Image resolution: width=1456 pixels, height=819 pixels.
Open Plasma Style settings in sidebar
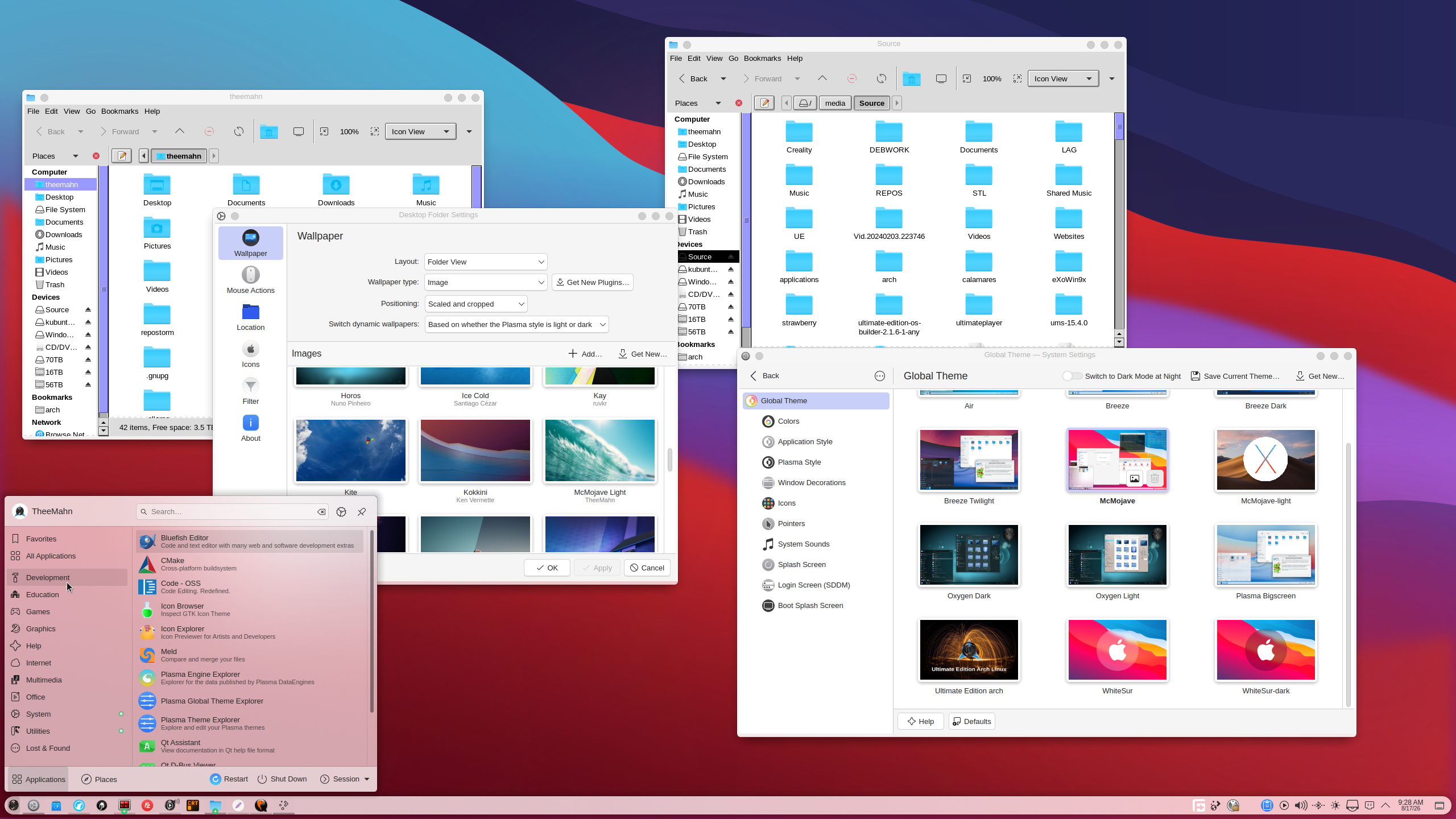[x=816, y=462]
